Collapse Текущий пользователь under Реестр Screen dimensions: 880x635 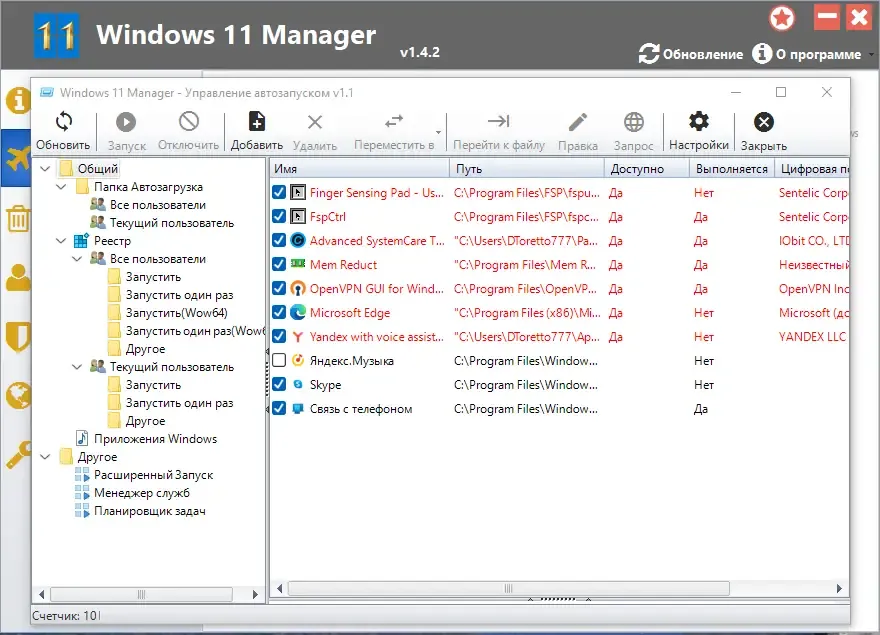[77, 367]
